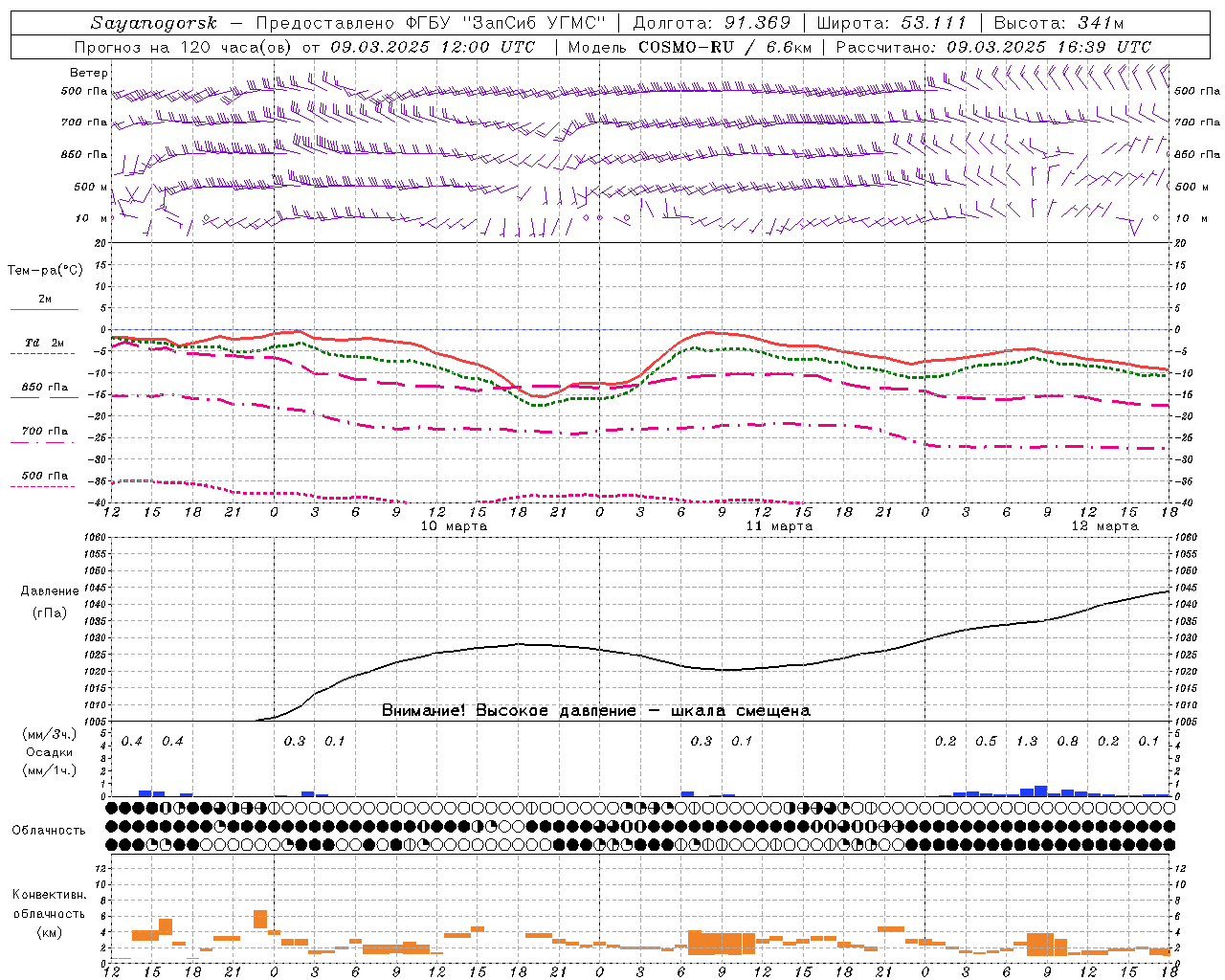Viewport: 1225px width, 980px height.
Task: Click the '11 марта' date label
Action: [x=779, y=526]
